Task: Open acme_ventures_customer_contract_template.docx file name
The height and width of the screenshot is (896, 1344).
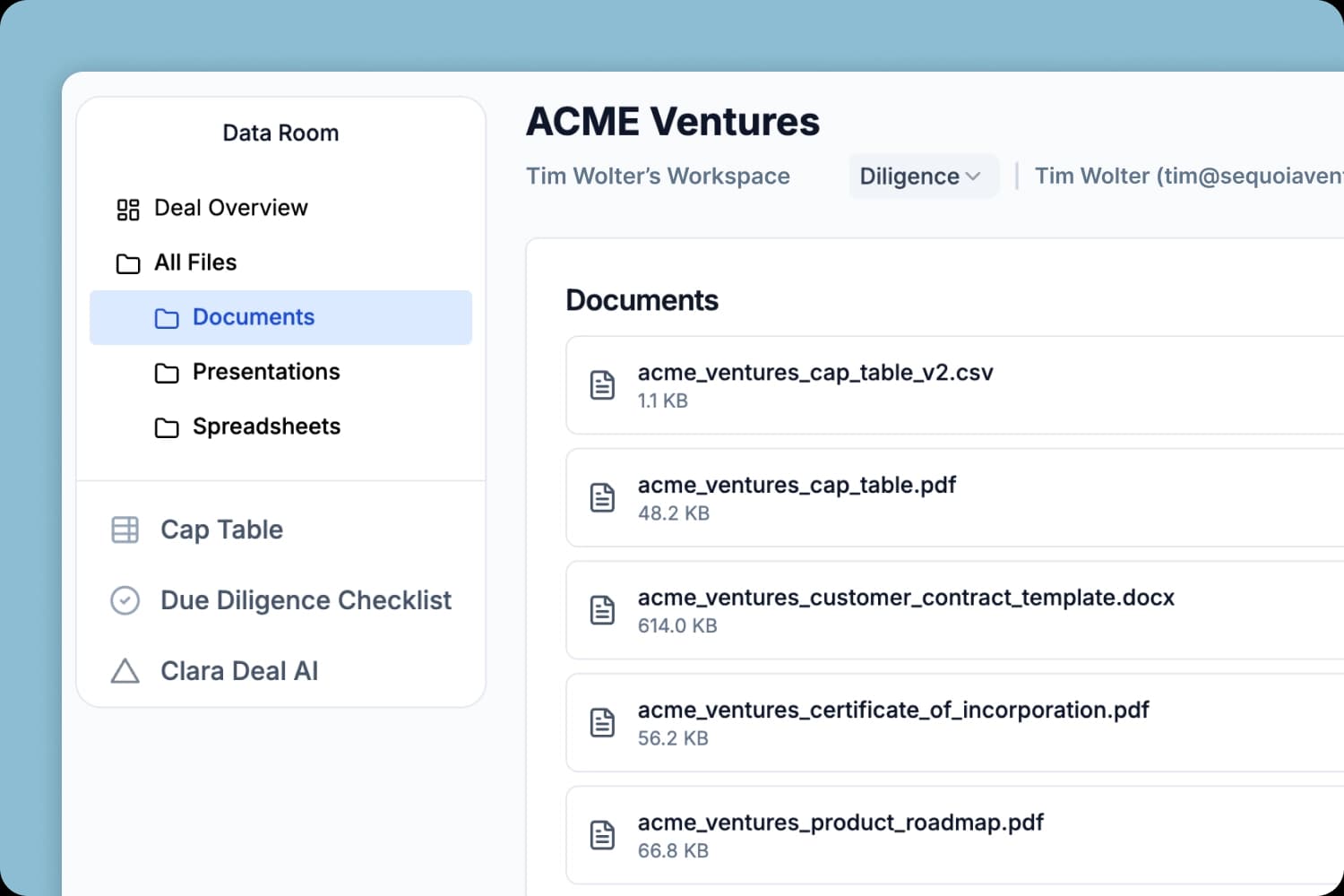Action: [x=906, y=598]
